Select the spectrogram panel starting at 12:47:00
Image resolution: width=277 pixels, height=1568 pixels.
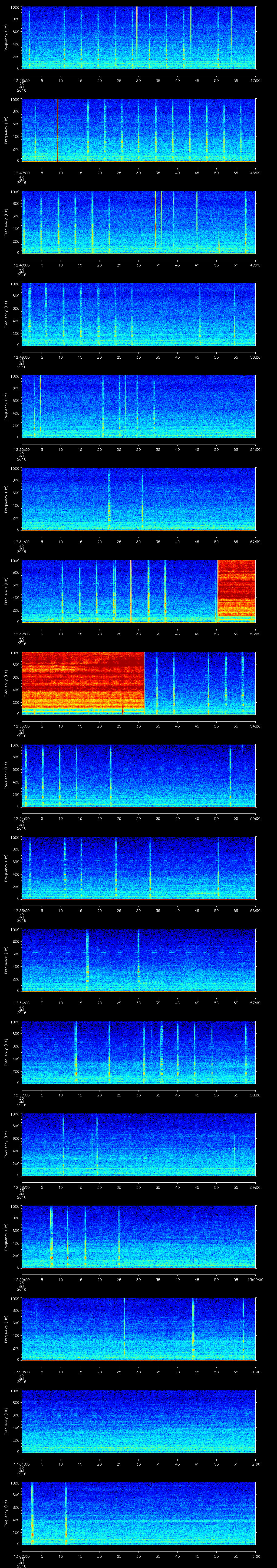[x=139, y=130]
